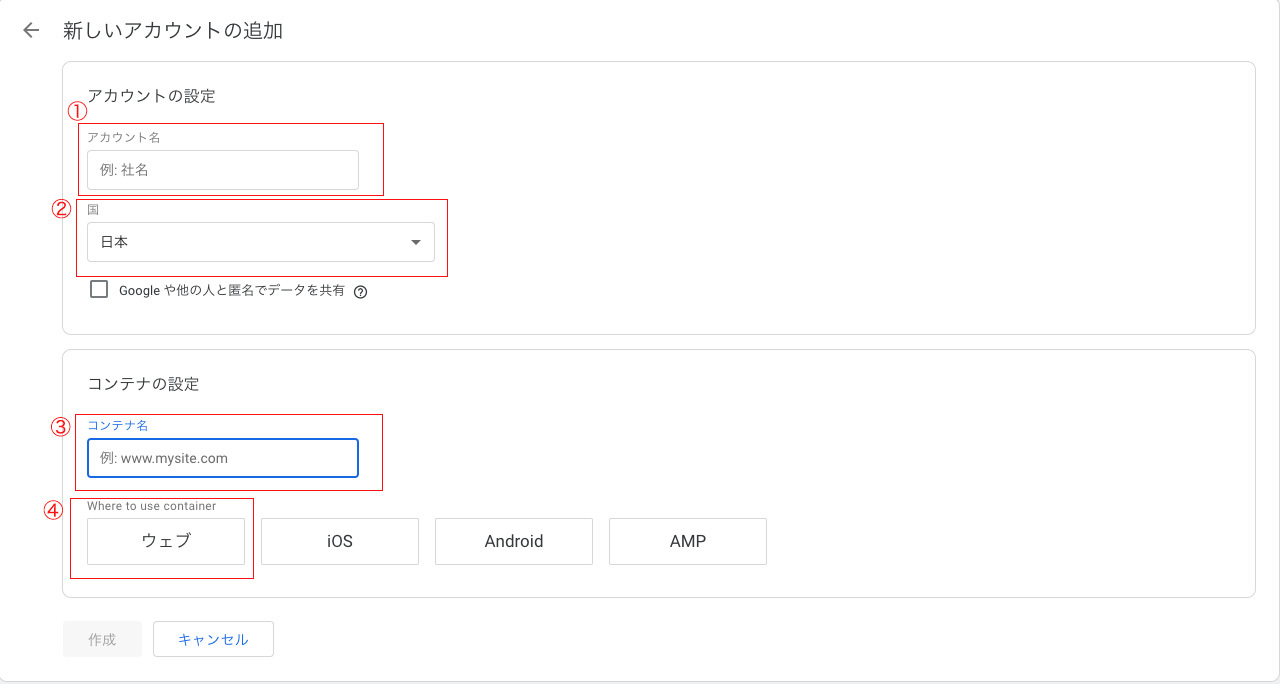Expand the country dropdown showing 日本
The image size is (1280, 684).
[260, 242]
